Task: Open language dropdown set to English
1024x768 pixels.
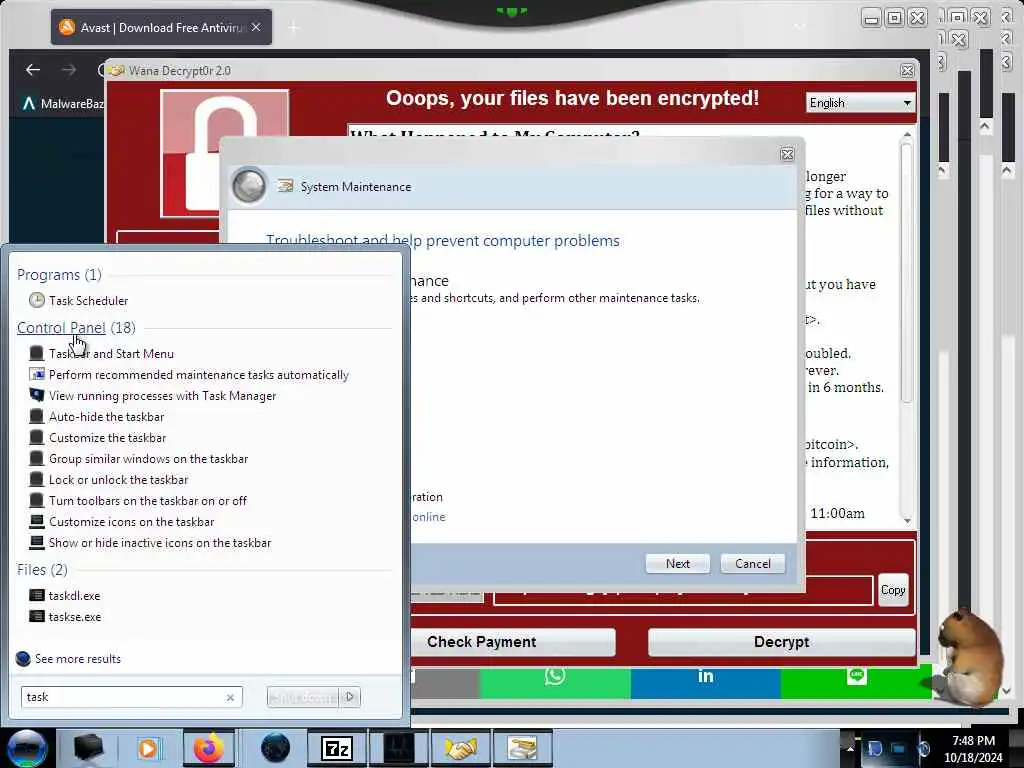Action: [859, 103]
